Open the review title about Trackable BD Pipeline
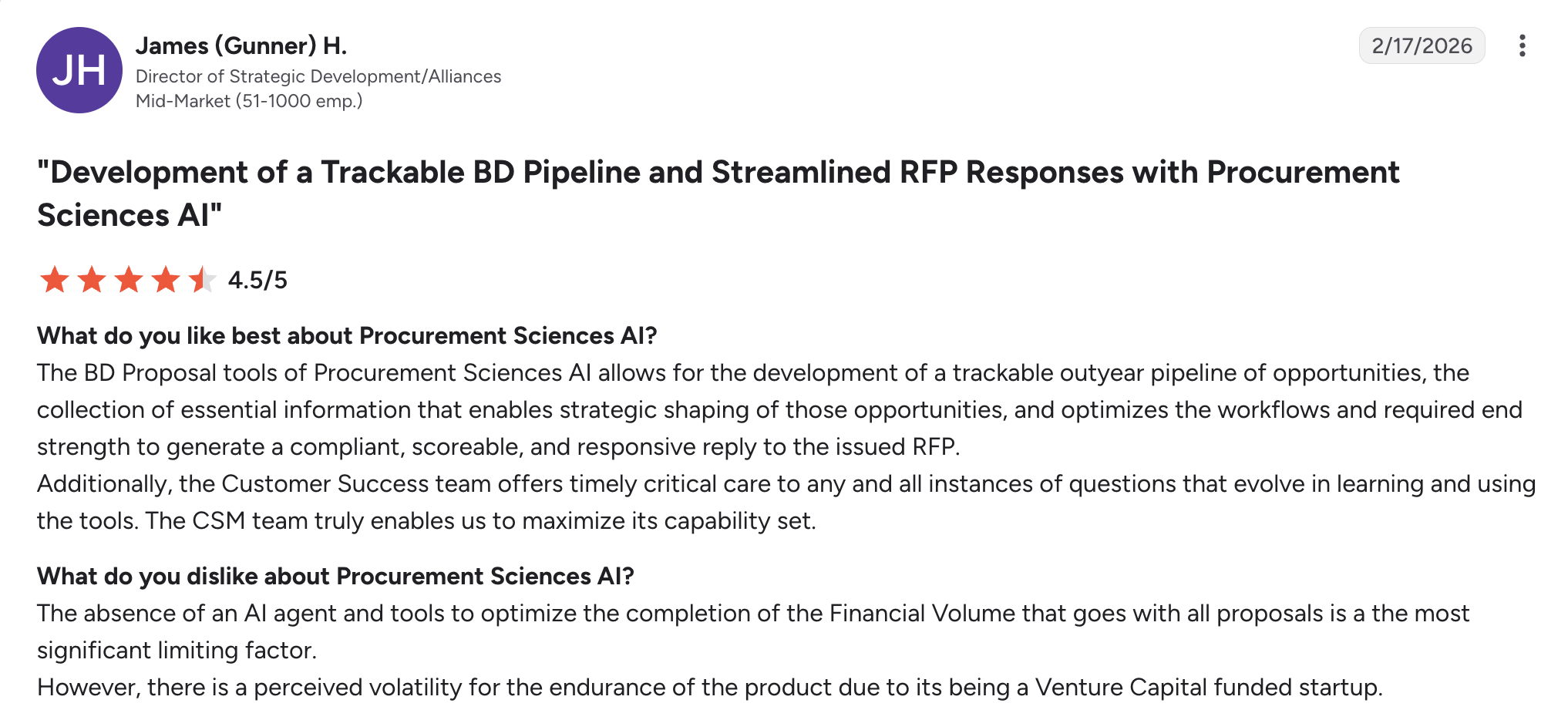This screenshot has width=1568, height=720. [x=718, y=193]
